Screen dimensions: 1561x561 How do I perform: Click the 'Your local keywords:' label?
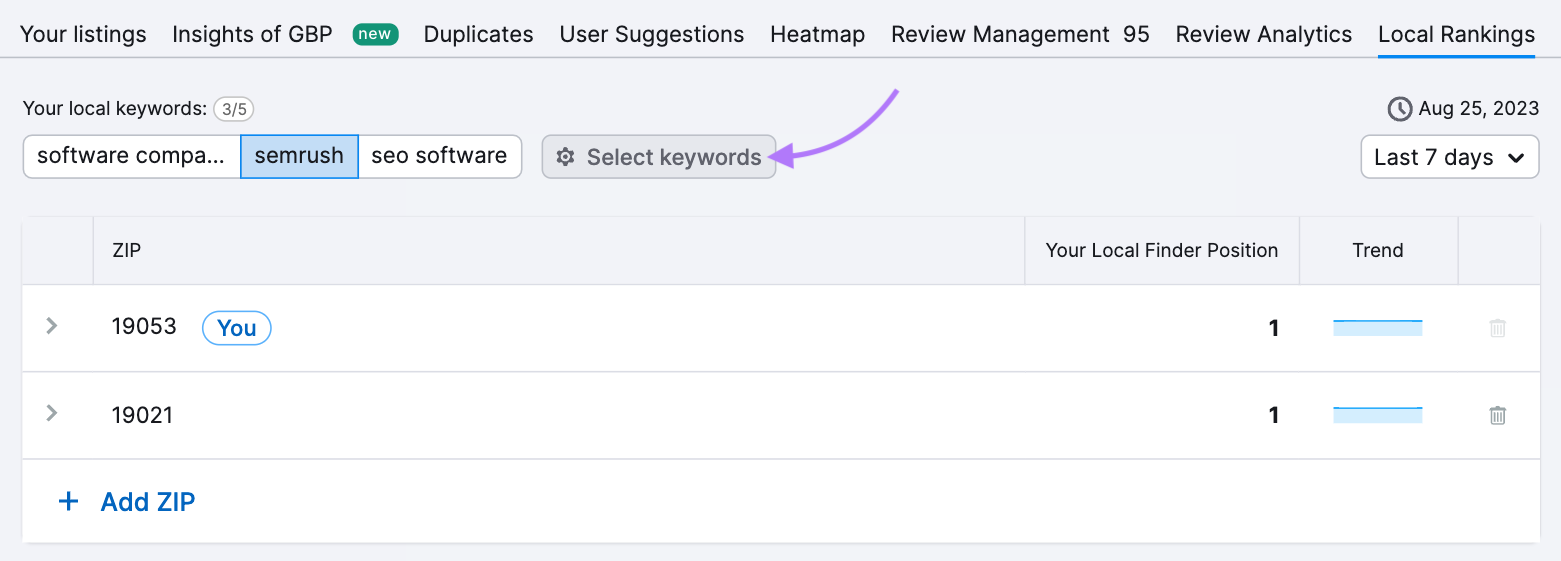pos(115,109)
